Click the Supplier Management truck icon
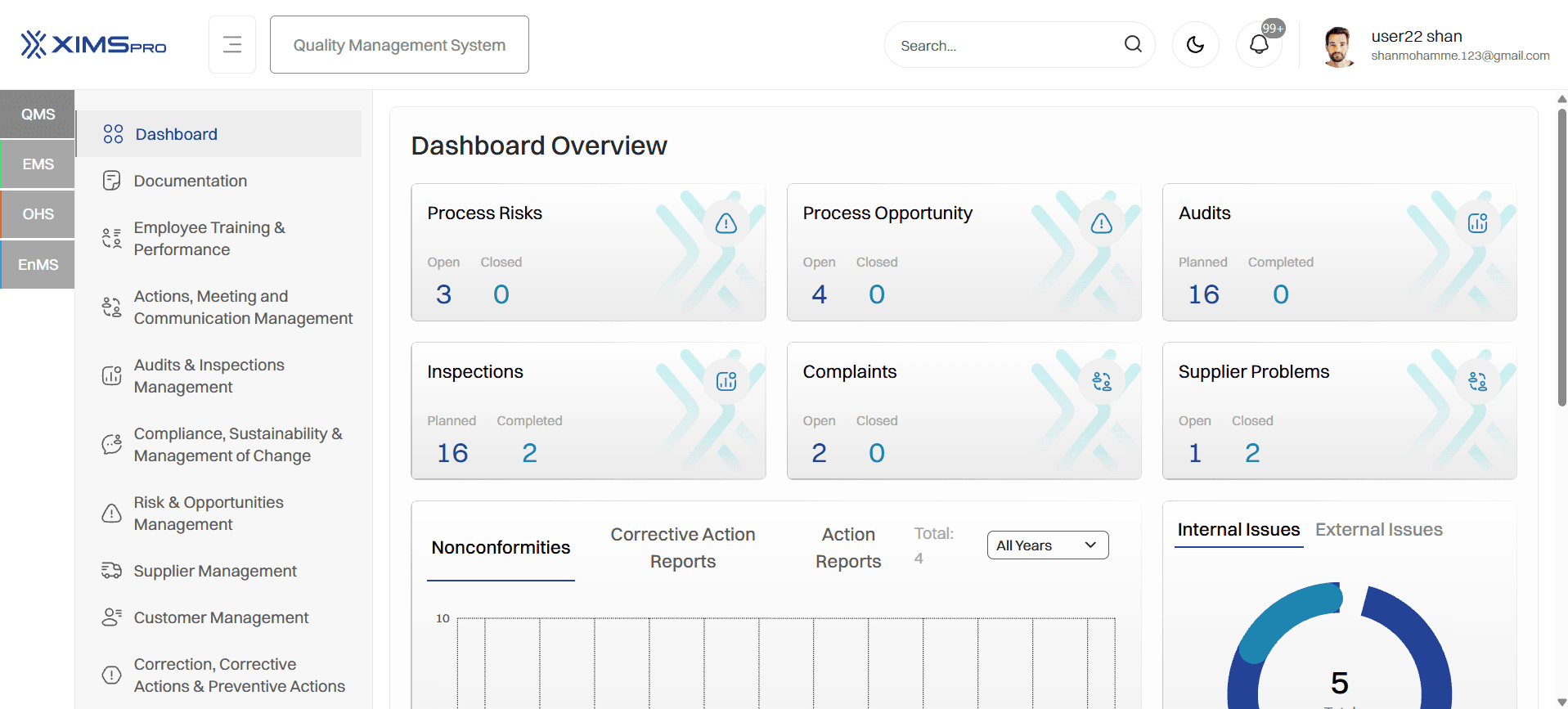Screen dimensions: 1568x709 point(112,571)
